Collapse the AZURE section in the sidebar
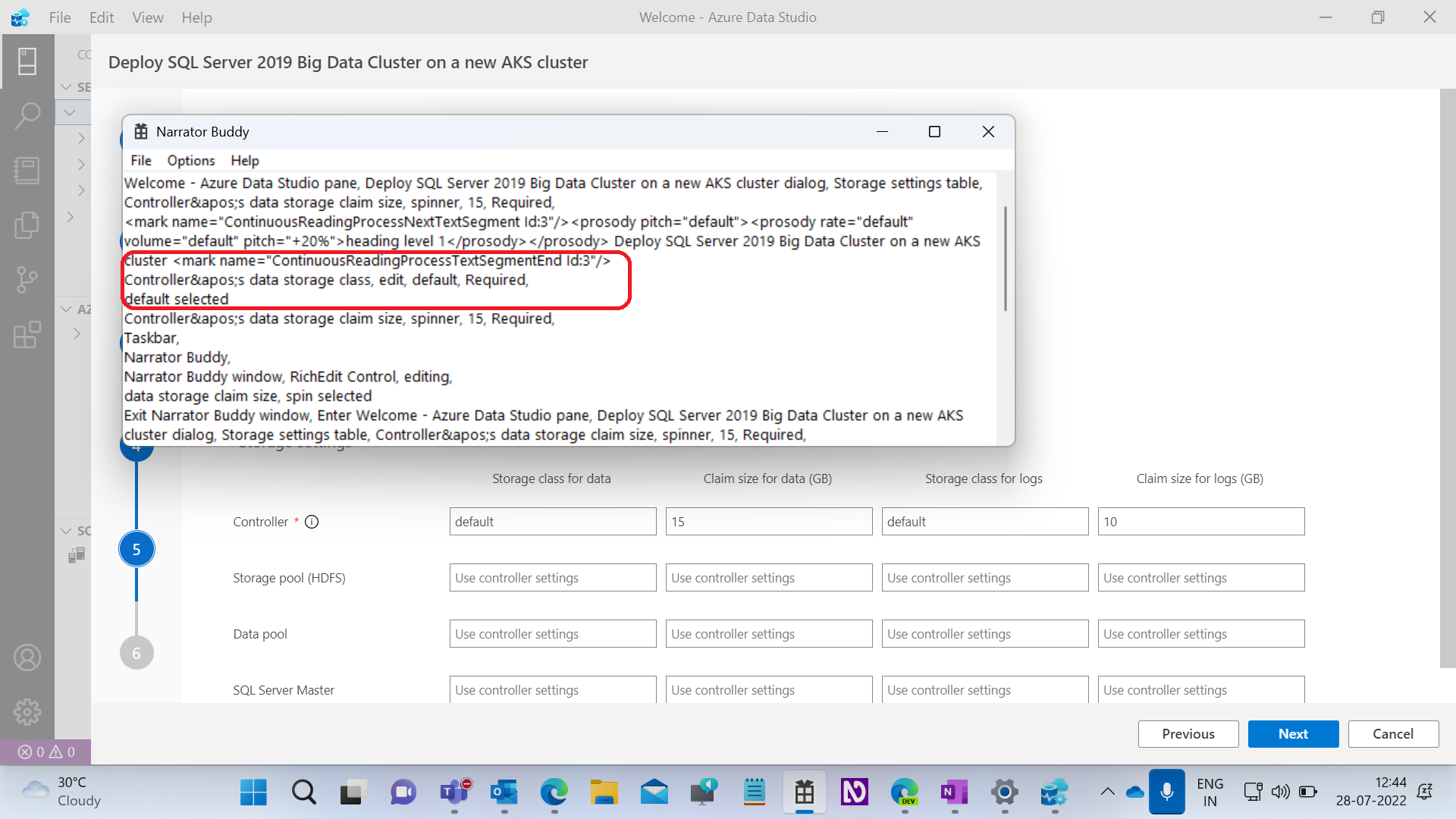The width and height of the screenshot is (1456, 819). click(x=66, y=309)
